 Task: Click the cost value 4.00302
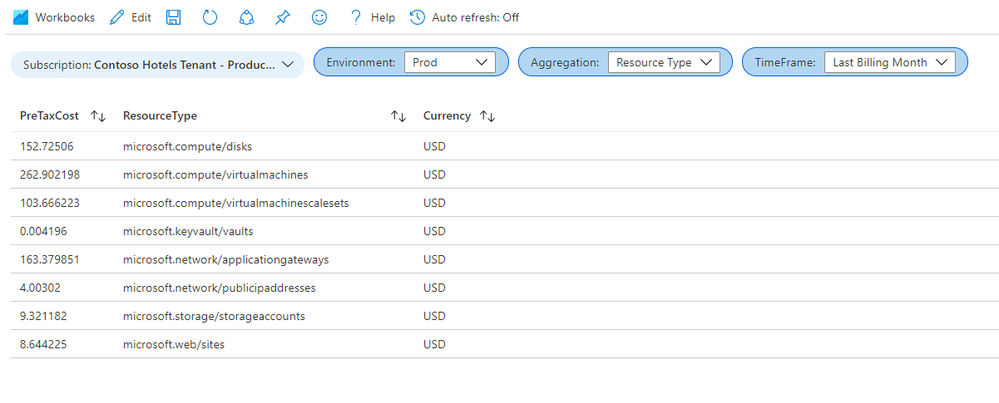(x=40, y=288)
